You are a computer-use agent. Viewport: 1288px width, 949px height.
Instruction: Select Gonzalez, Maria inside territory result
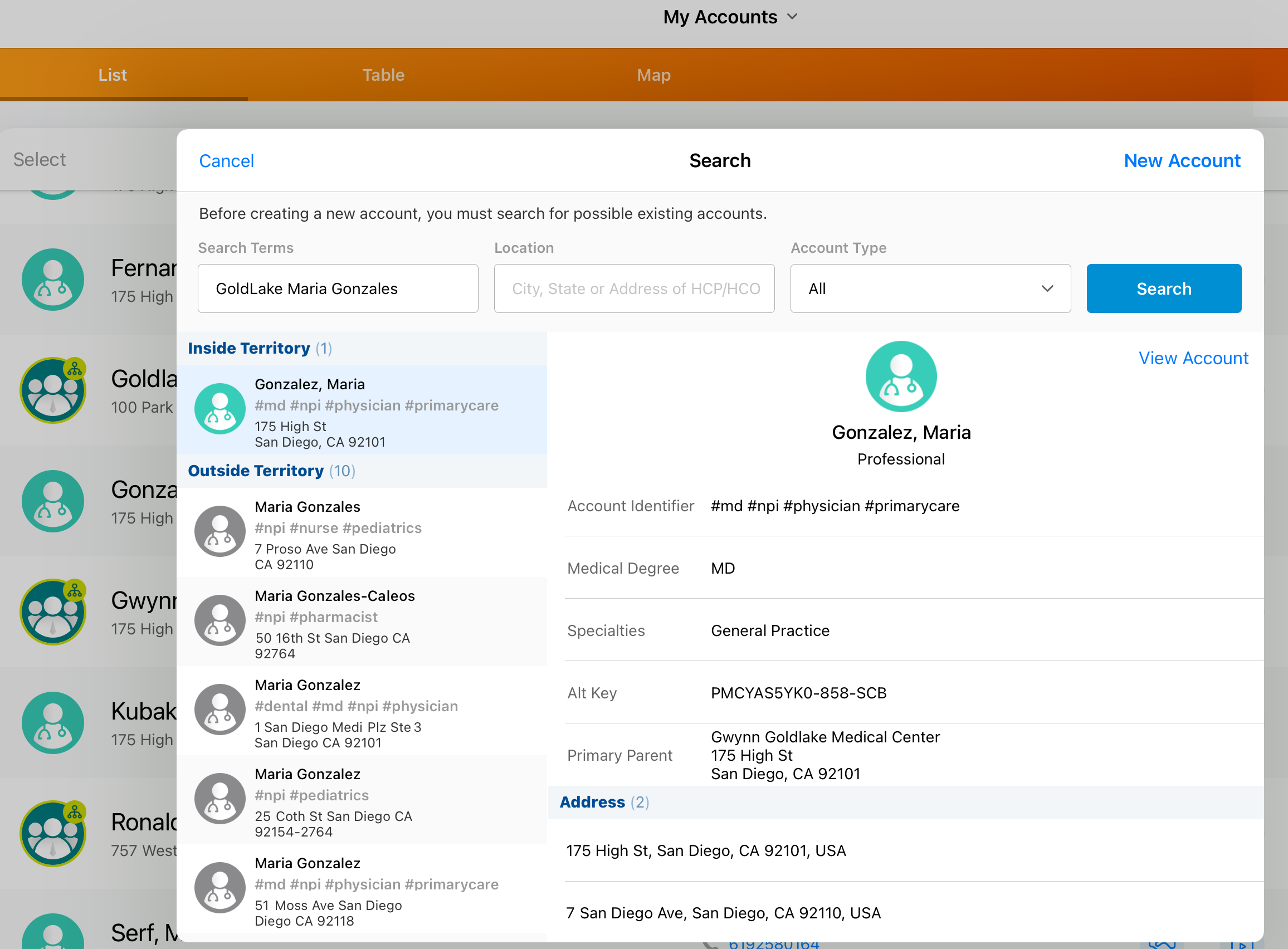coord(362,410)
